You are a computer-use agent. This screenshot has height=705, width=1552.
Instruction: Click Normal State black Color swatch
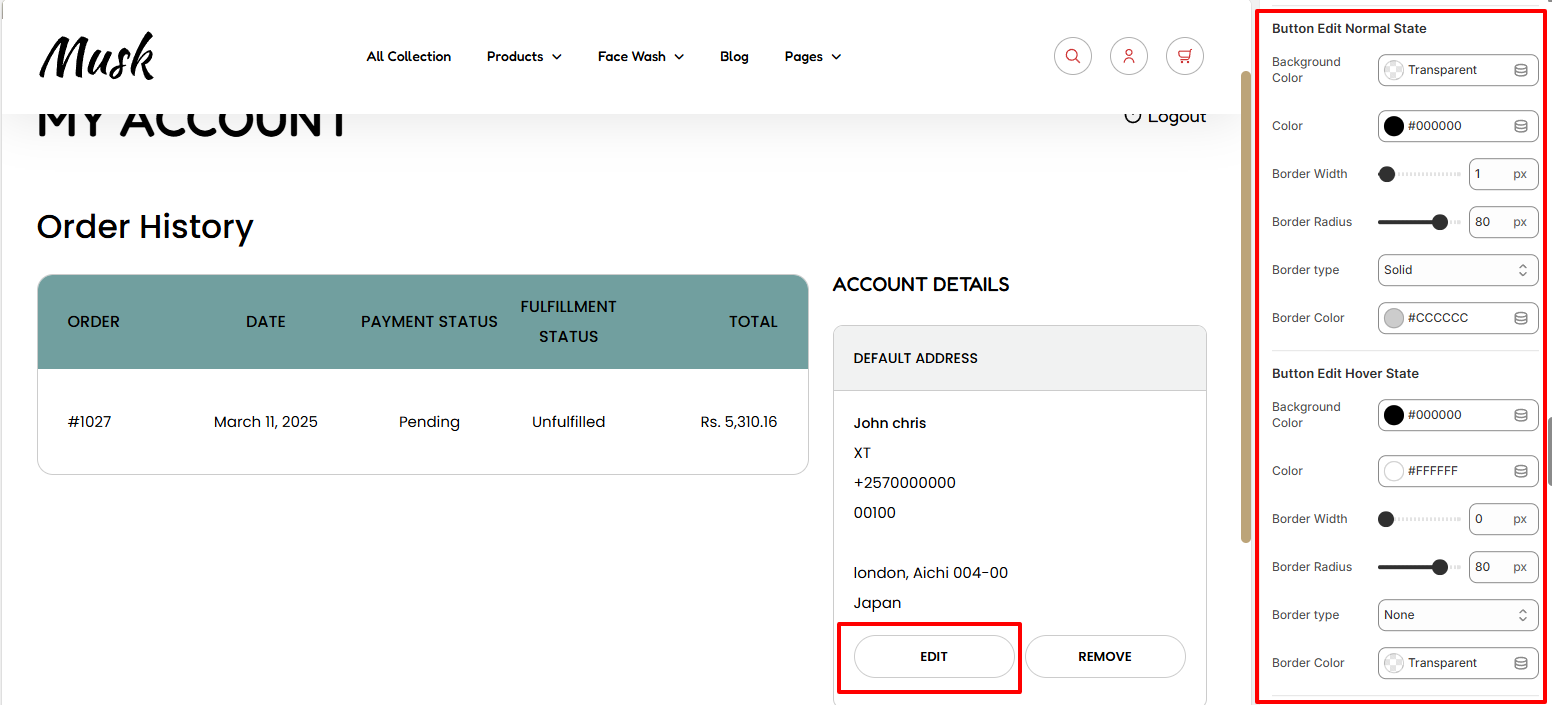click(1394, 126)
